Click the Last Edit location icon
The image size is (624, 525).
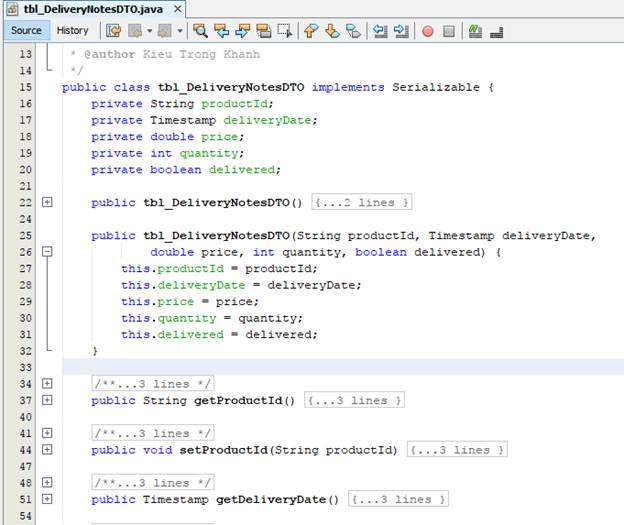114,31
